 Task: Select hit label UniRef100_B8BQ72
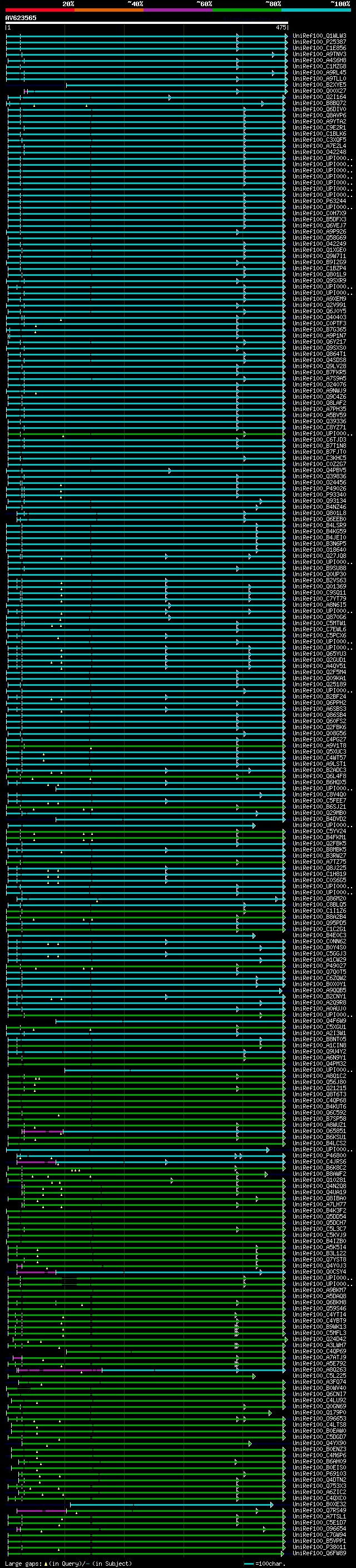tap(319, 103)
